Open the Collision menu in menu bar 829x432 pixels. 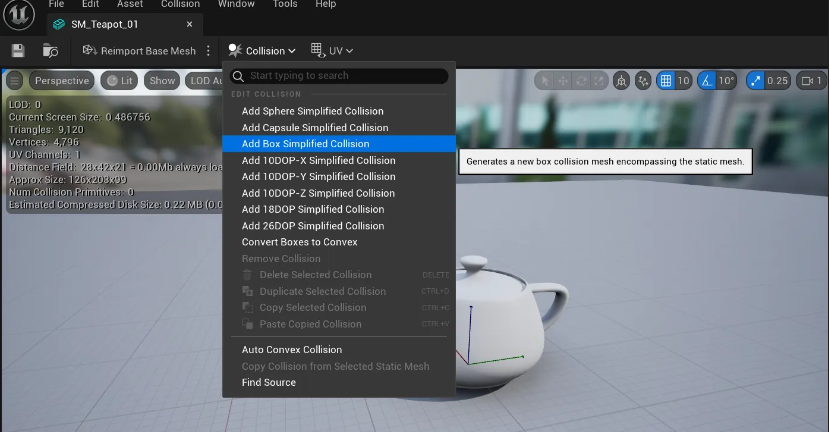180,4
